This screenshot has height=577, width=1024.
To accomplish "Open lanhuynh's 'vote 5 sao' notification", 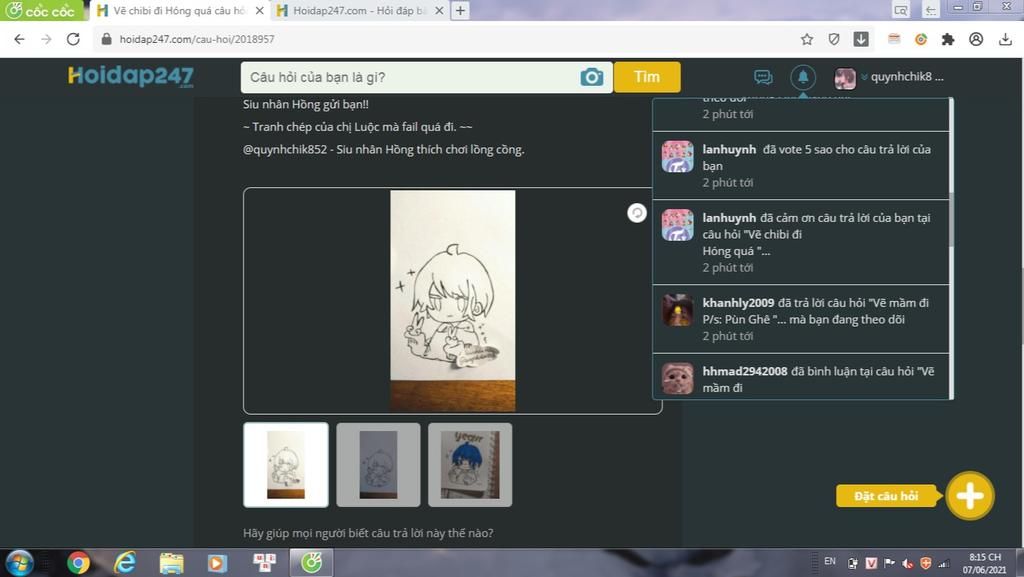I will [x=801, y=166].
